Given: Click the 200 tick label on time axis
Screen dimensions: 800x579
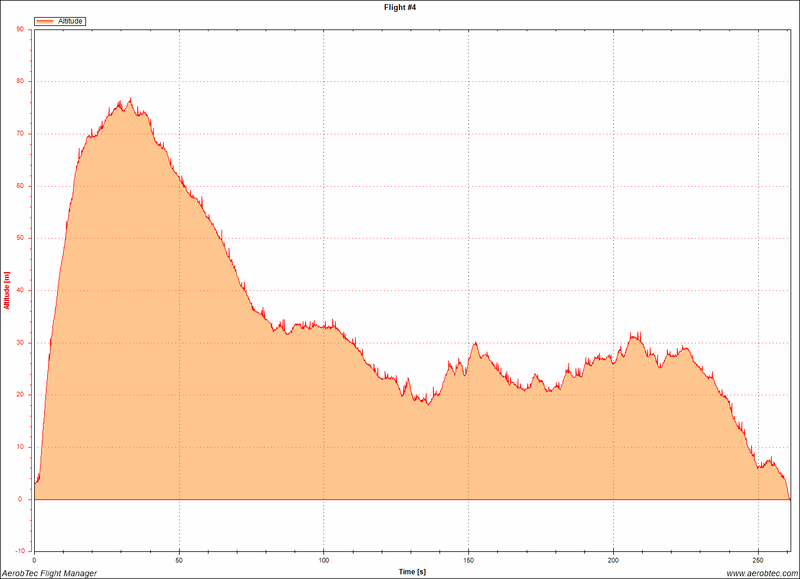Looking at the screenshot, I should (x=613, y=560).
